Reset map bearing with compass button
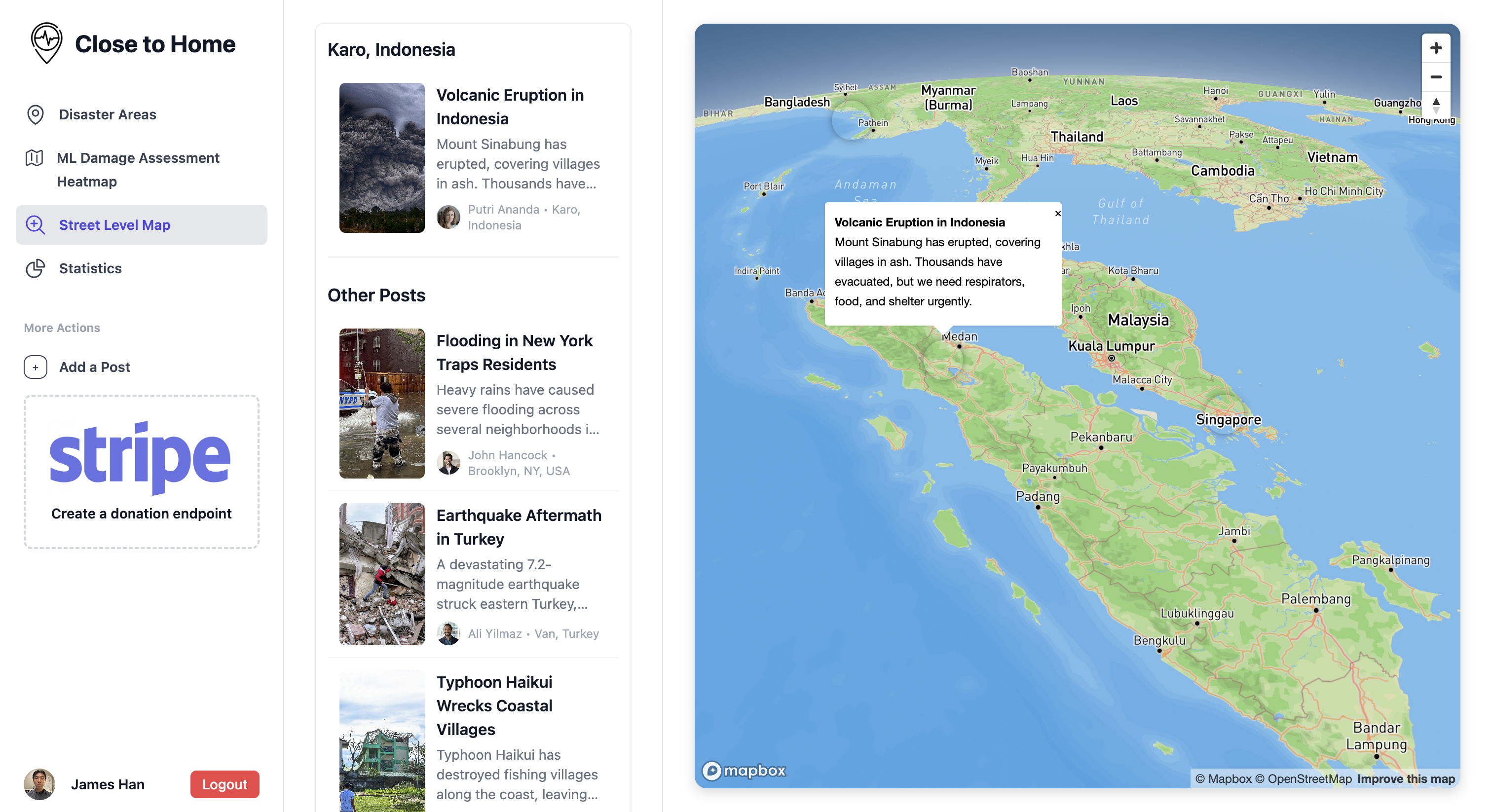Screen dimensions: 1492x812 (1435, 106)
